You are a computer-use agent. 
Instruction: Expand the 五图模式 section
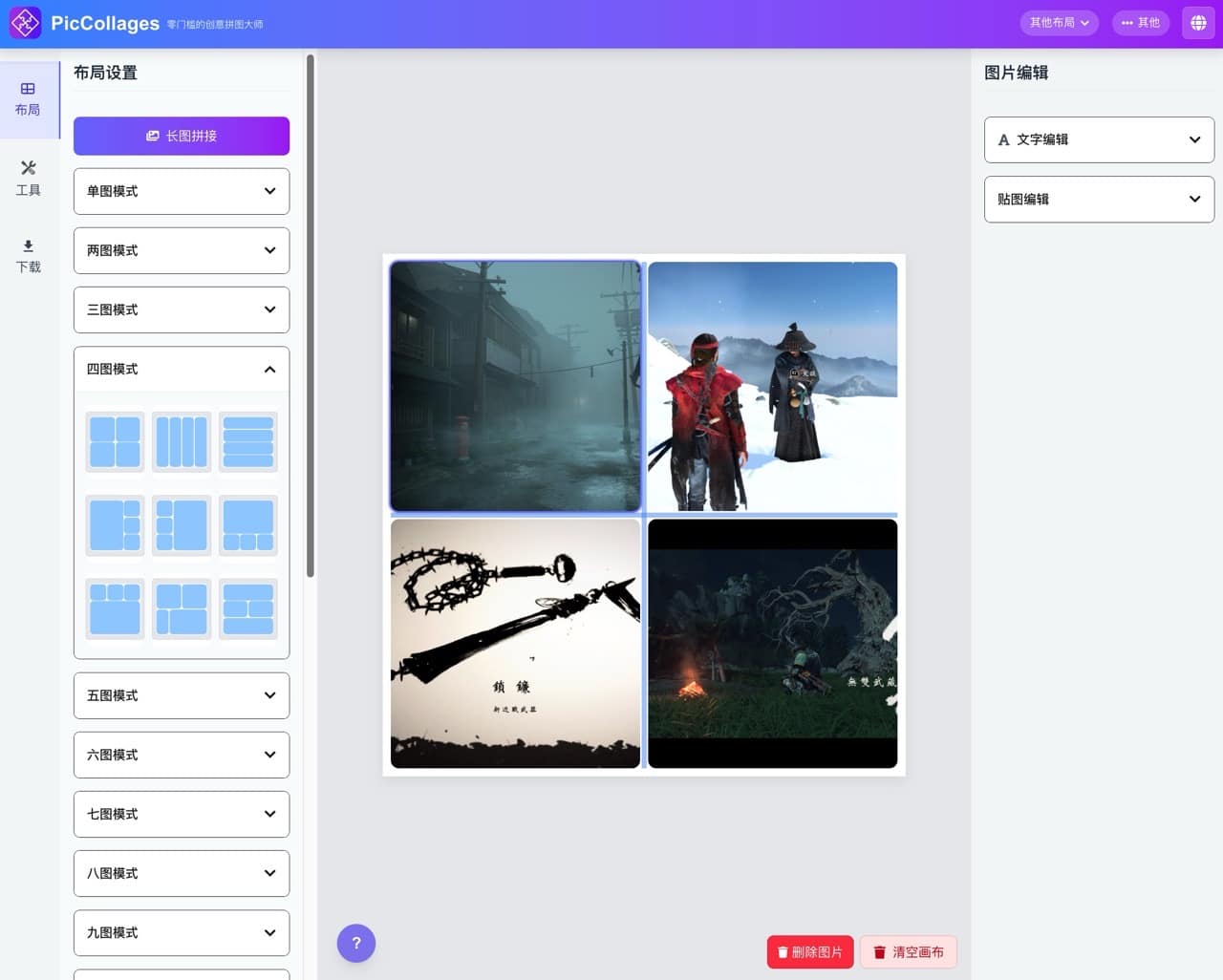[181, 695]
